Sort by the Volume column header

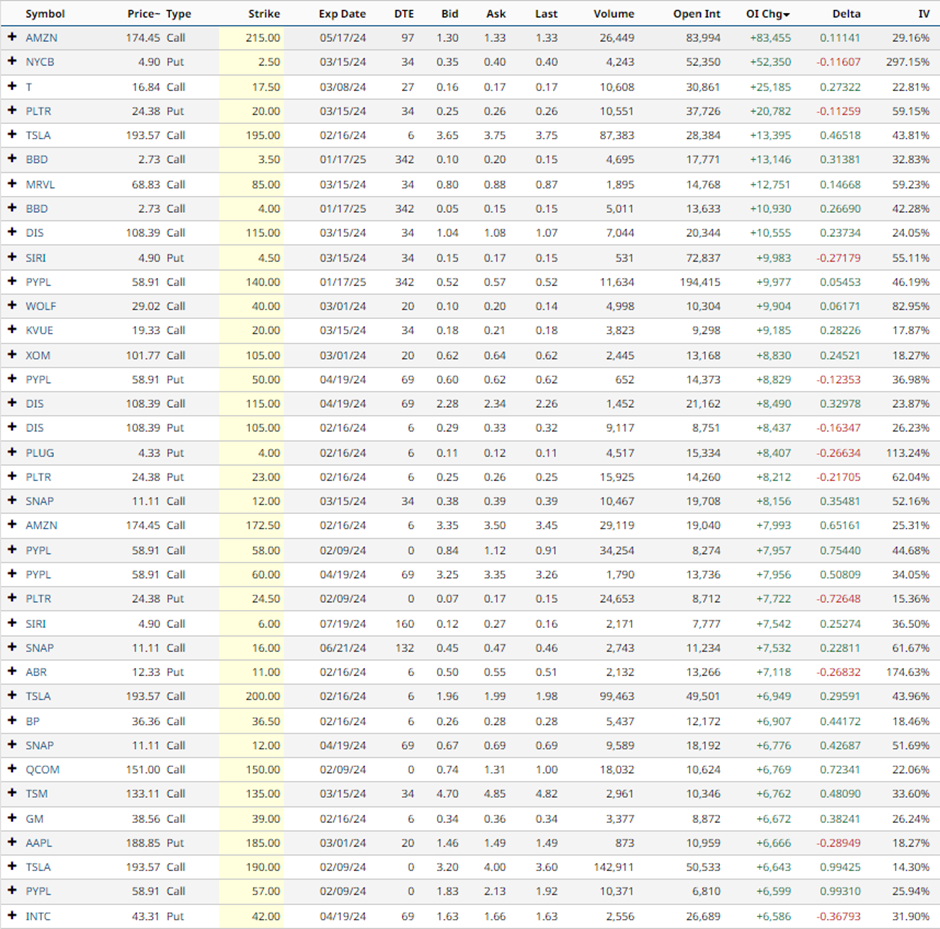click(x=614, y=14)
